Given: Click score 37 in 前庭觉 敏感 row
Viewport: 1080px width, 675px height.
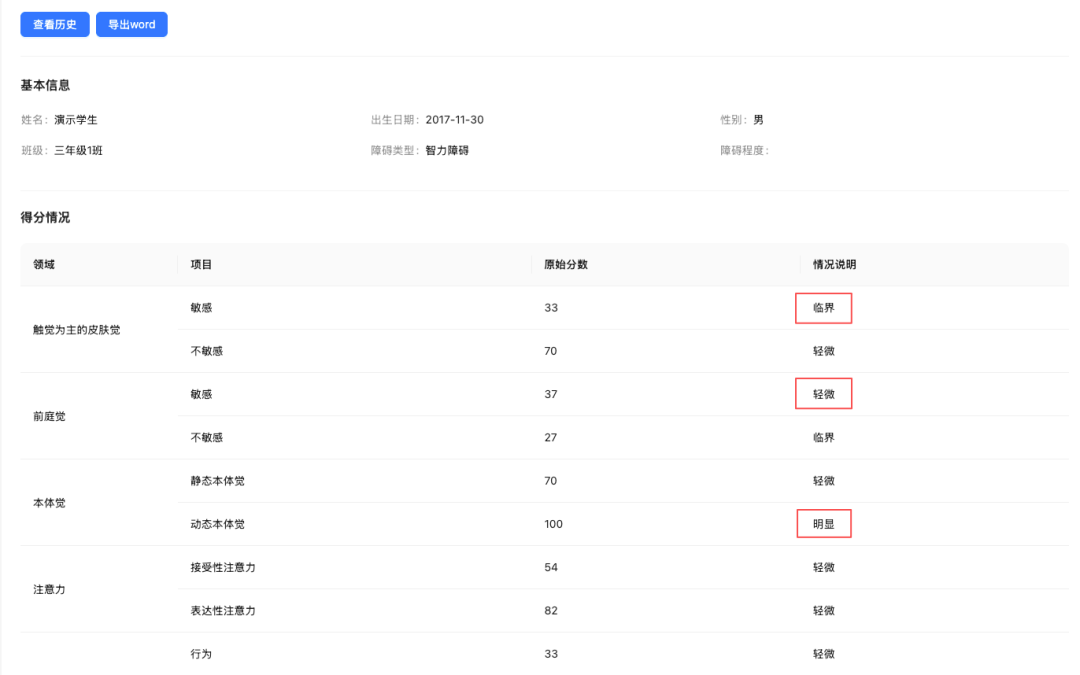Looking at the screenshot, I should (551, 395).
